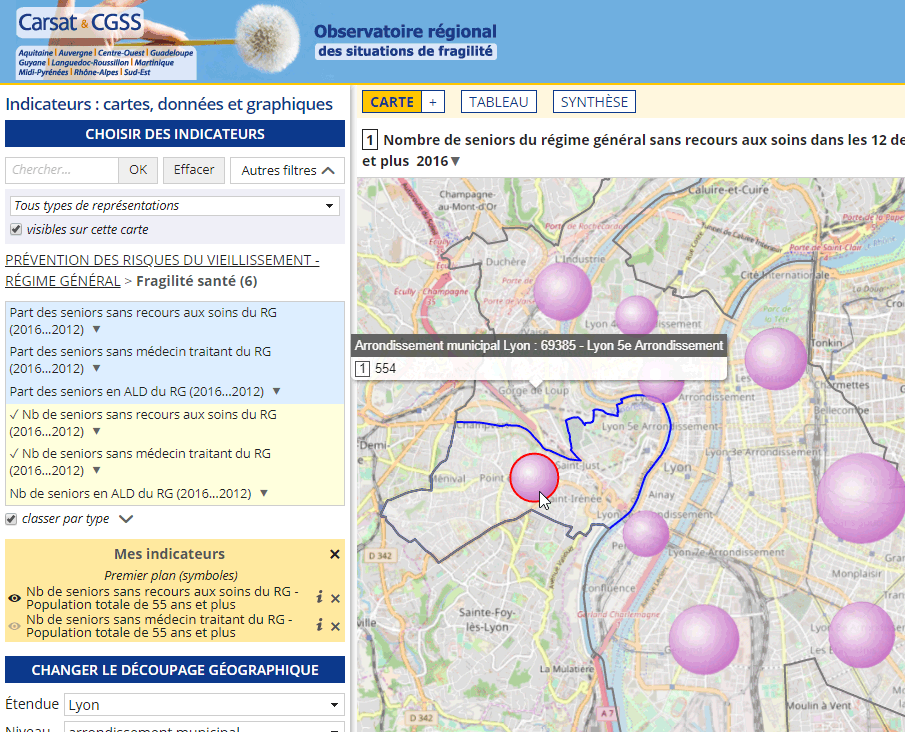905x732 pixels.
Task: Show info for the 'sans médecin traitant' indicator
Action: coord(319,625)
